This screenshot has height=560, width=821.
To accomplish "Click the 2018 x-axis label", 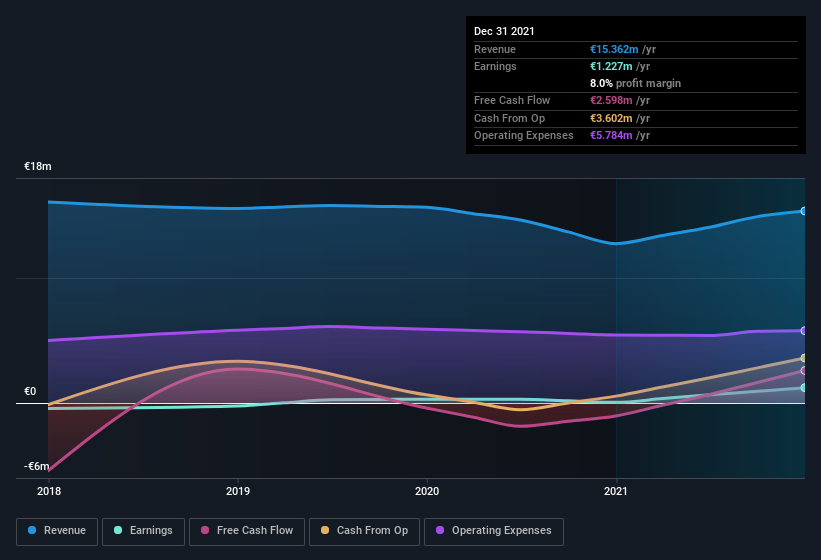I will tap(49, 491).
